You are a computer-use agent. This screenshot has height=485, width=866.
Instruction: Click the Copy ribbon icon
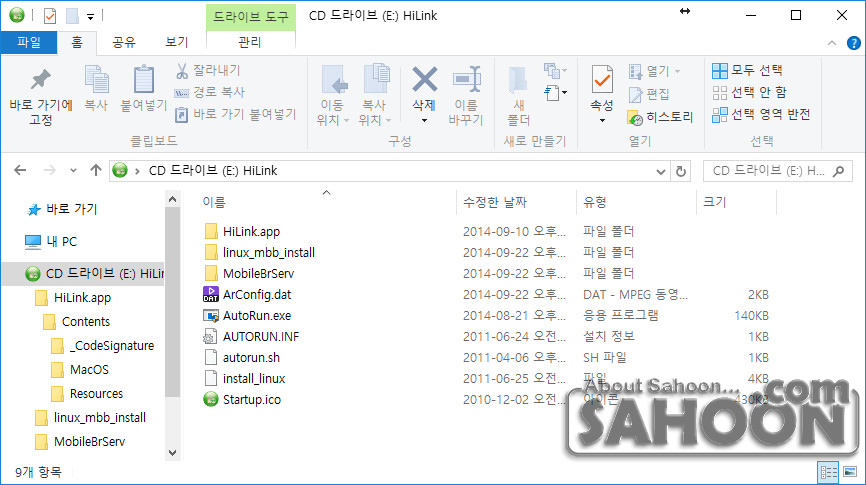tap(96, 79)
